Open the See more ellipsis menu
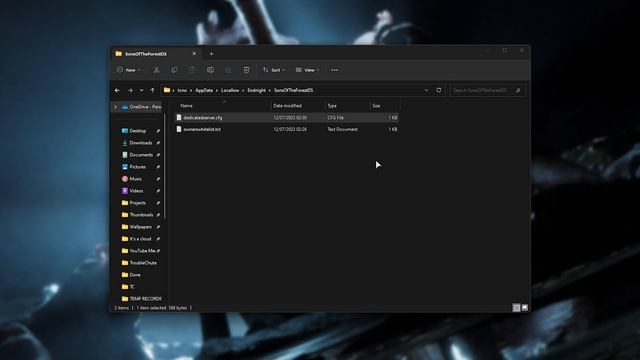Viewport: 640px width, 360px height. pos(335,70)
